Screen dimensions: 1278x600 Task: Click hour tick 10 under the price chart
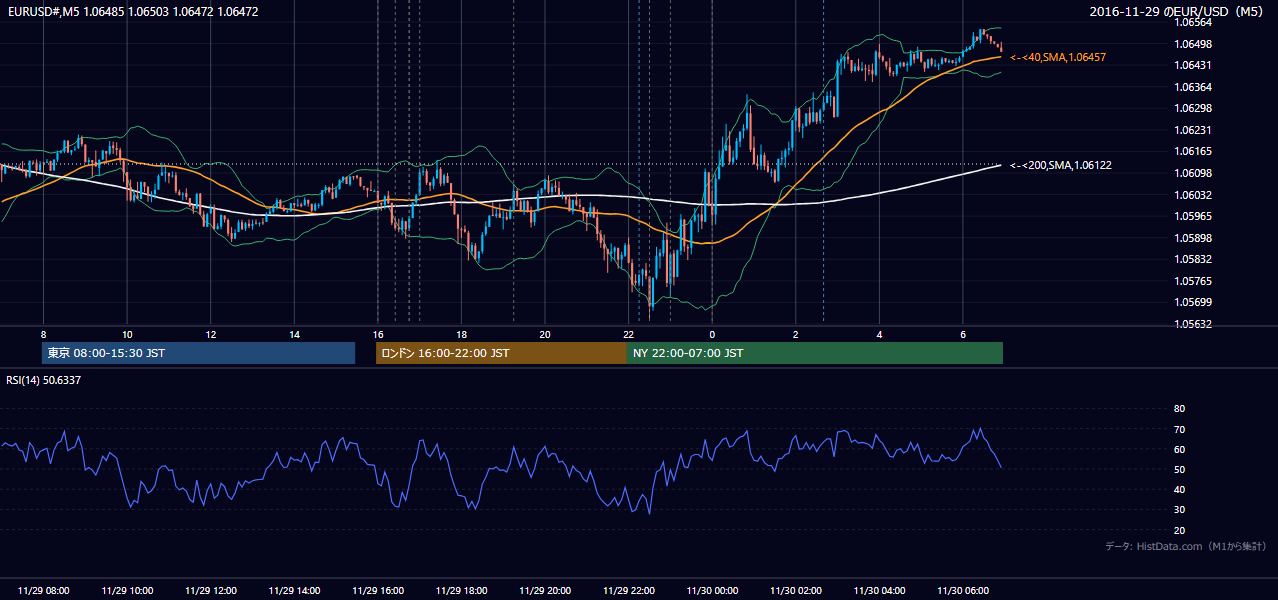pyautogui.click(x=127, y=334)
